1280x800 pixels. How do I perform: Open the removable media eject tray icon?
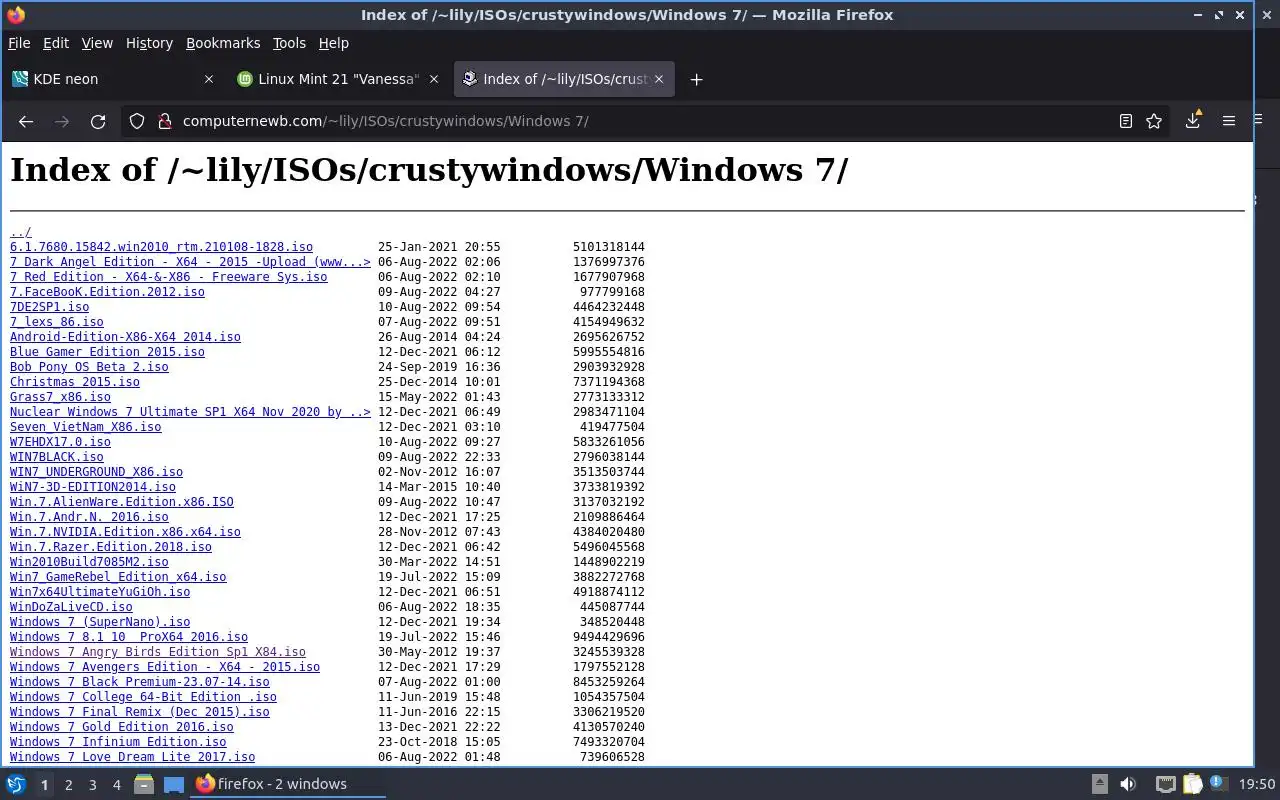click(1099, 784)
